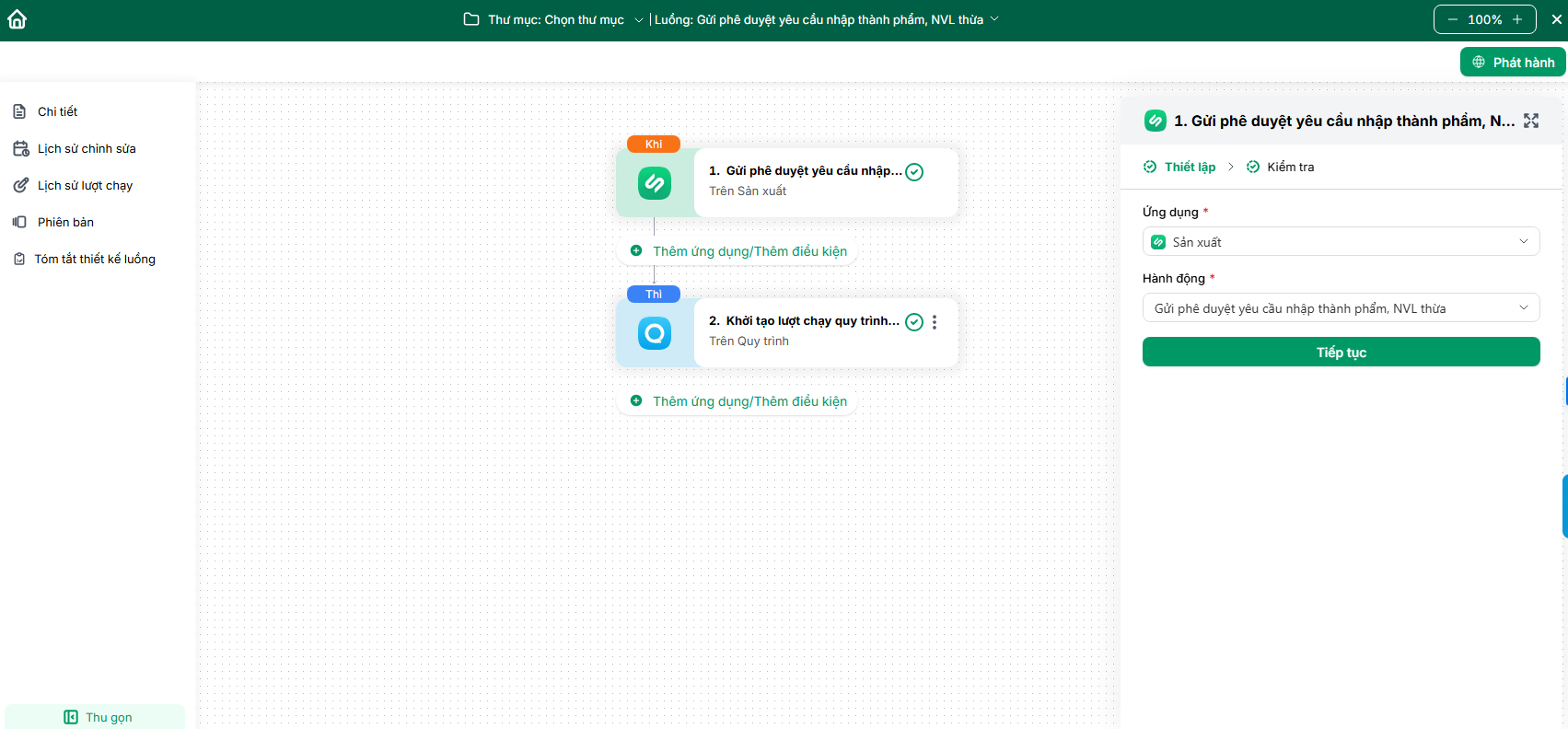Expand panel with fullscreen icon
Image resolution: width=1568 pixels, height=729 pixels.
tap(1531, 121)
